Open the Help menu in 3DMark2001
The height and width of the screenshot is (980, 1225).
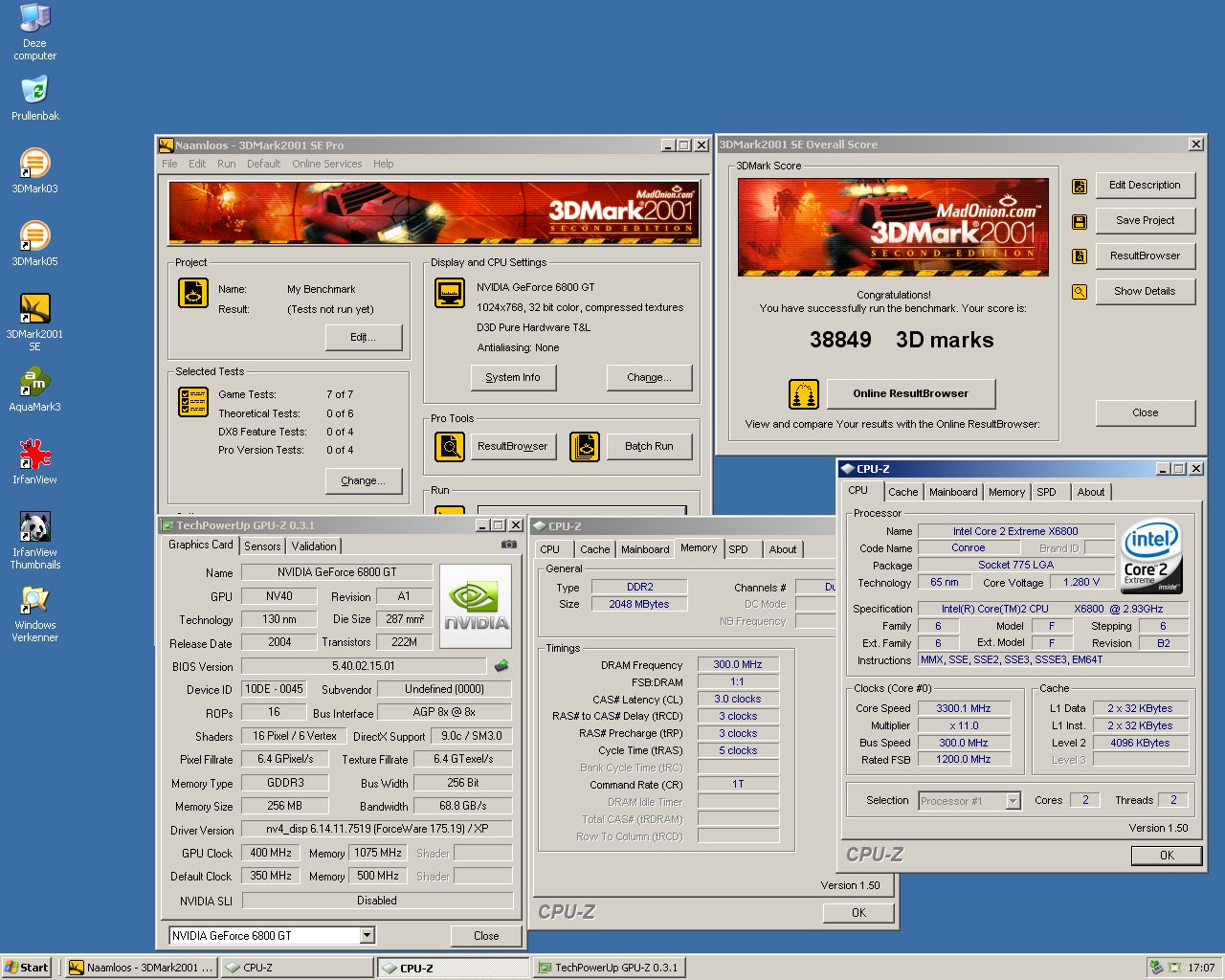coord(383,164)
